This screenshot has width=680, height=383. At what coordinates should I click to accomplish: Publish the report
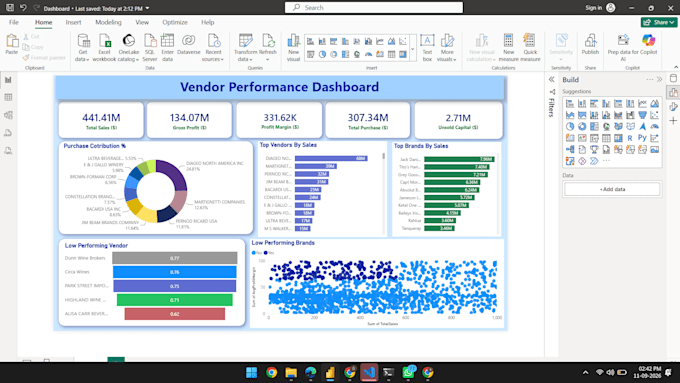pos(590,45)
